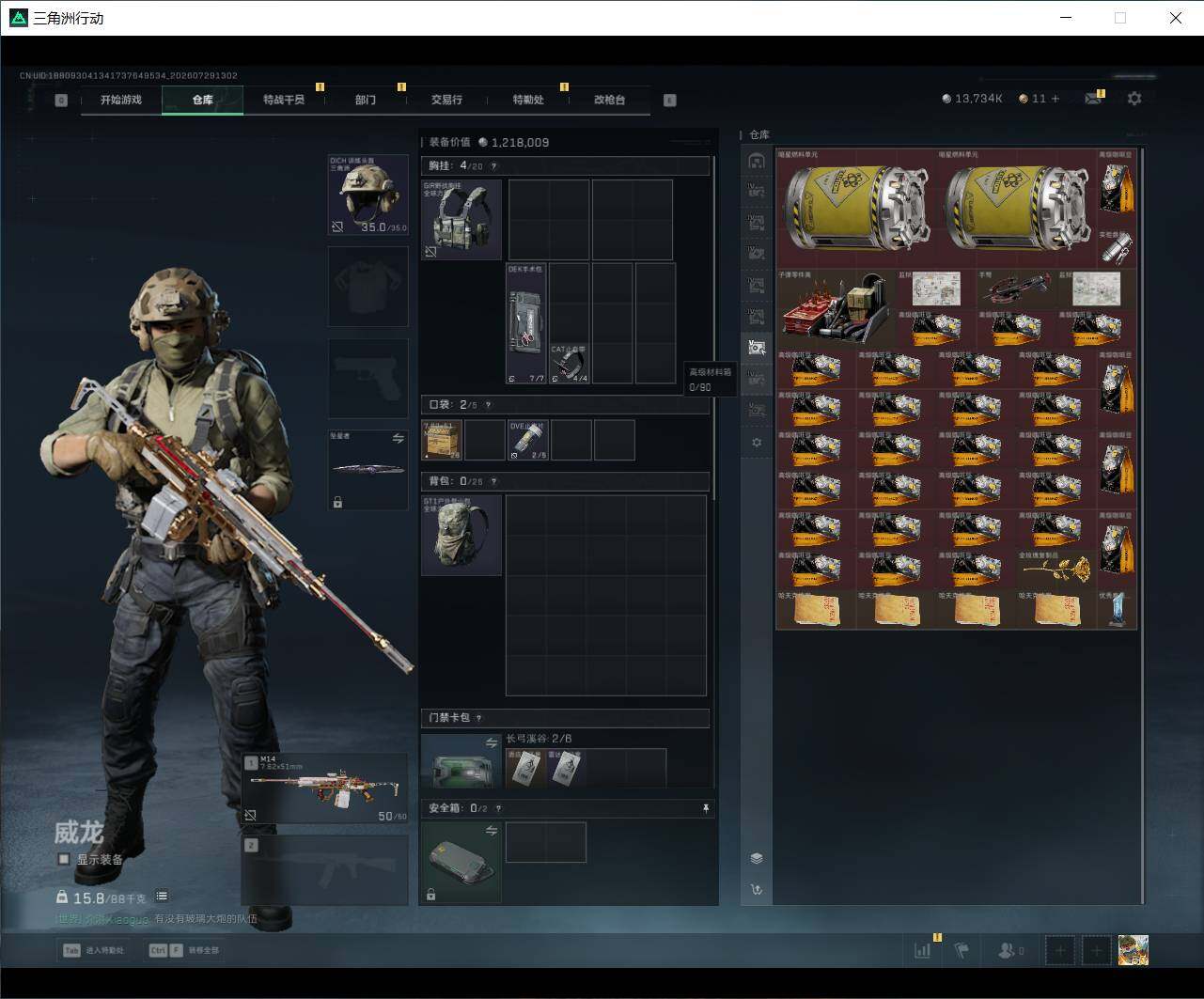
Task: Select the DEK手术包 item
Action: pyautogui.click(x=526, y=323)
